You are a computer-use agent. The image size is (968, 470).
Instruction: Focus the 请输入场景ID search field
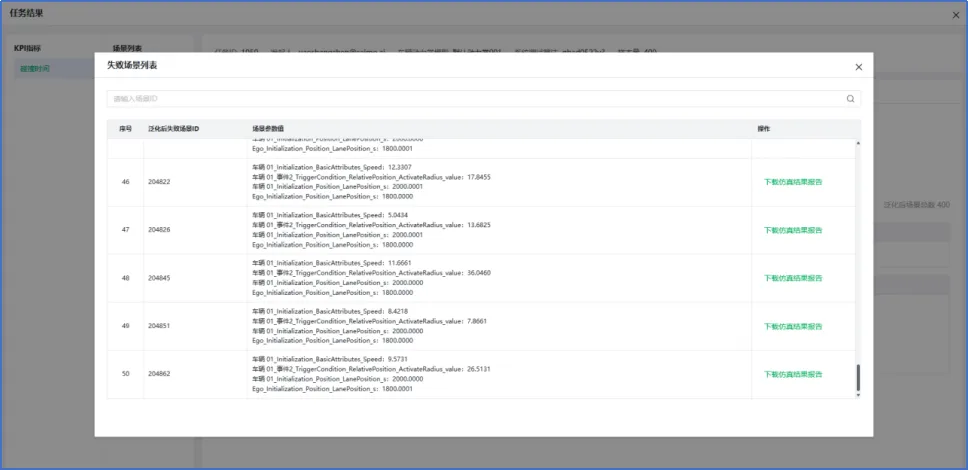point(470,99)
